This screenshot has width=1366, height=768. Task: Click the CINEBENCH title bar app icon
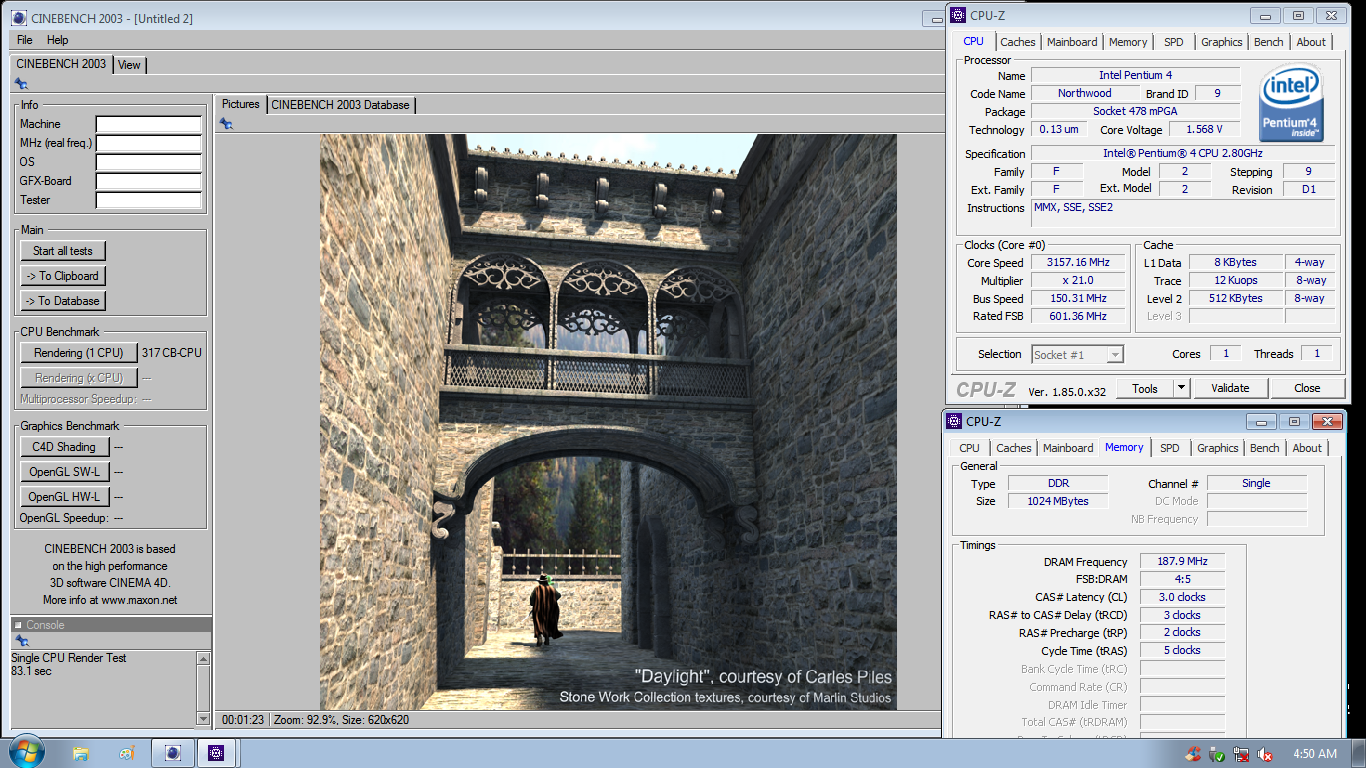tap(19, 18)
